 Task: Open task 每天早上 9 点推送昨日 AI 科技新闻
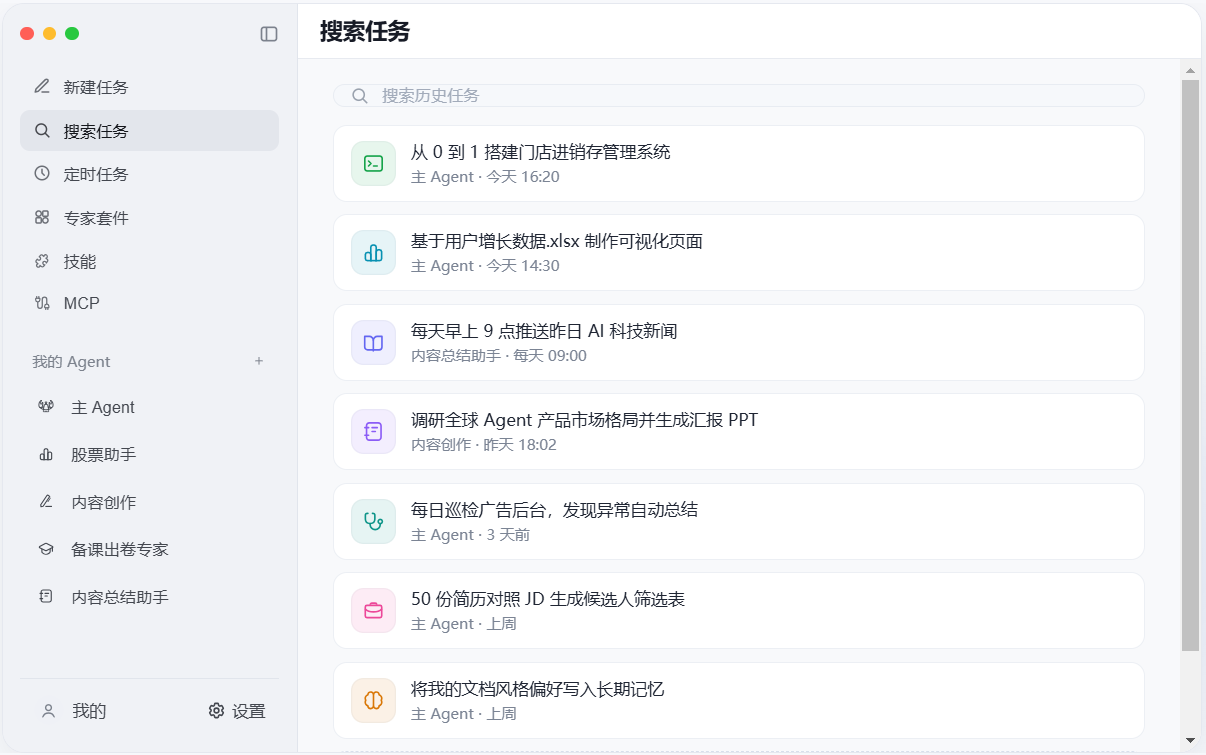point(739,343)
